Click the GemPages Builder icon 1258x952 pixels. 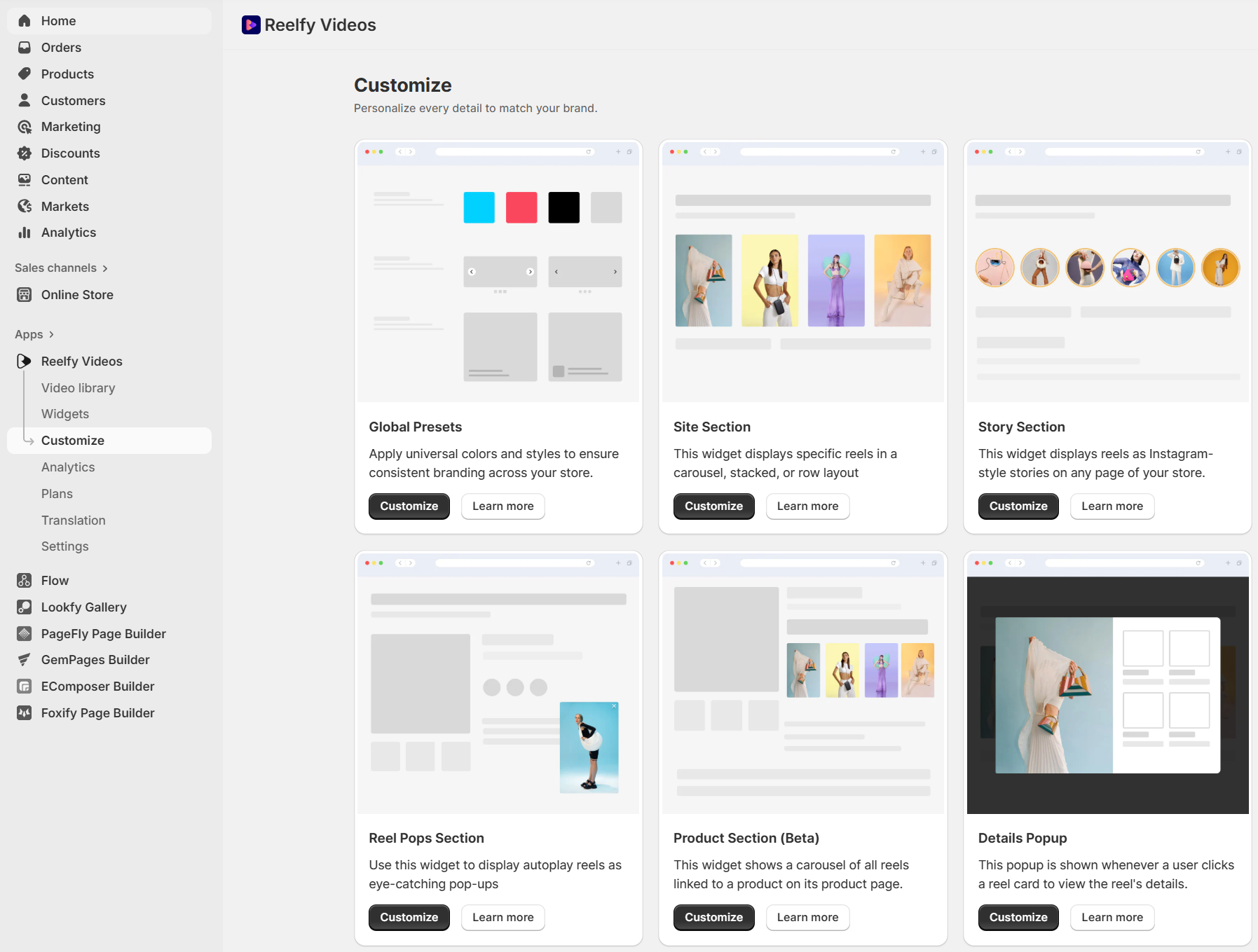25,660
